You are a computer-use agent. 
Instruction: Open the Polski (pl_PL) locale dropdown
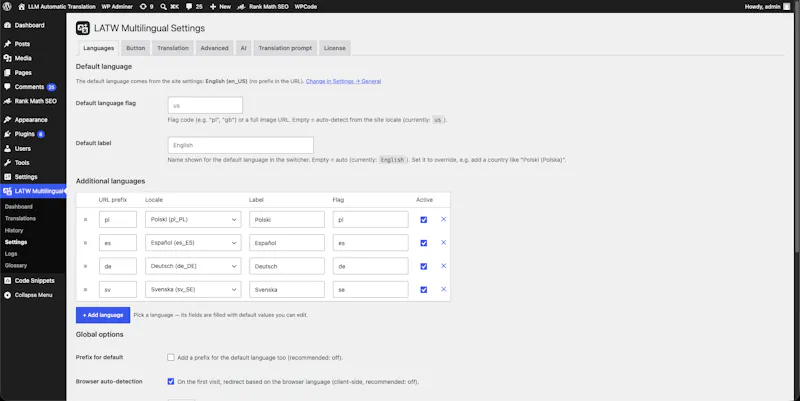[x=193, y=219]
